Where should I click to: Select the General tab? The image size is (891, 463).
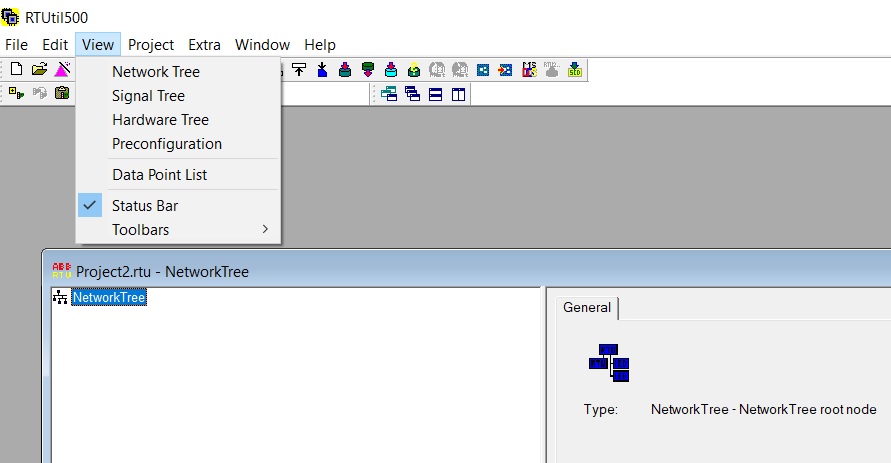pyautogui.click(x=587, y=307)
